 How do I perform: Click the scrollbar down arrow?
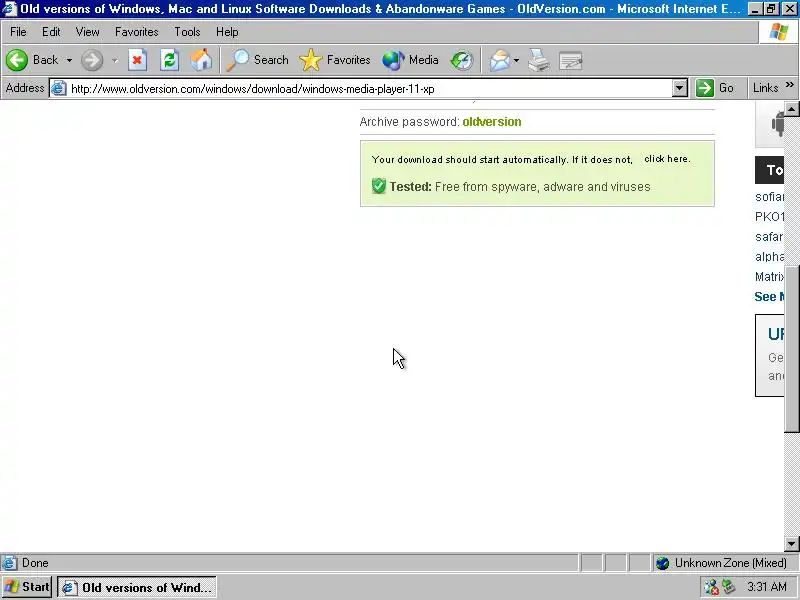(791, 544)
